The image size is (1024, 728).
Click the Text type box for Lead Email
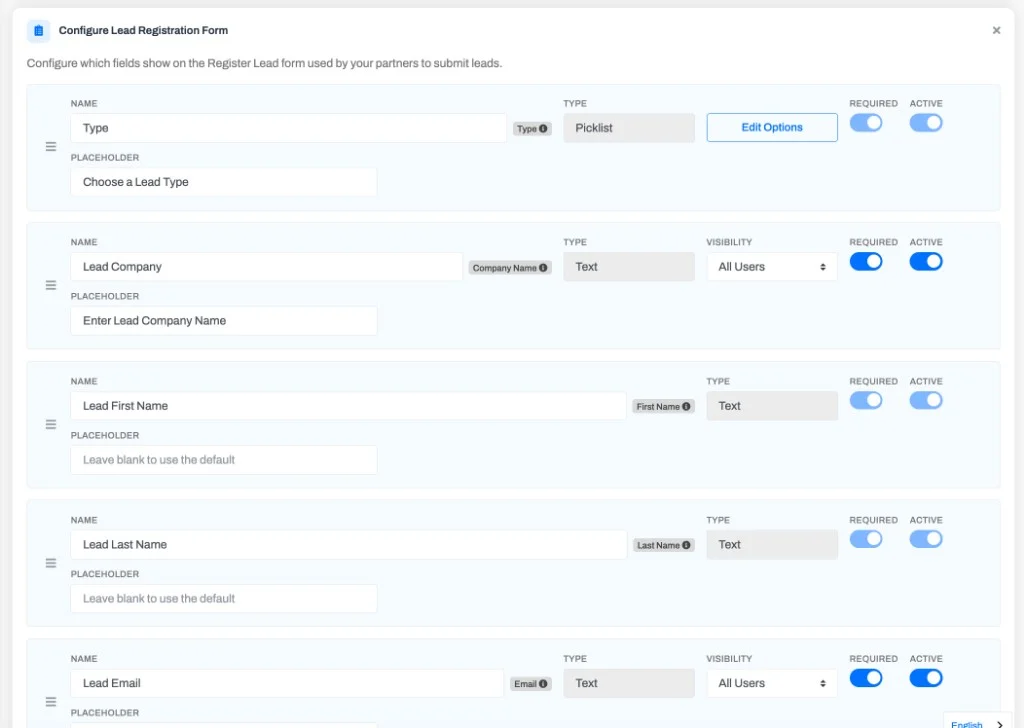[x=629, y=683]
